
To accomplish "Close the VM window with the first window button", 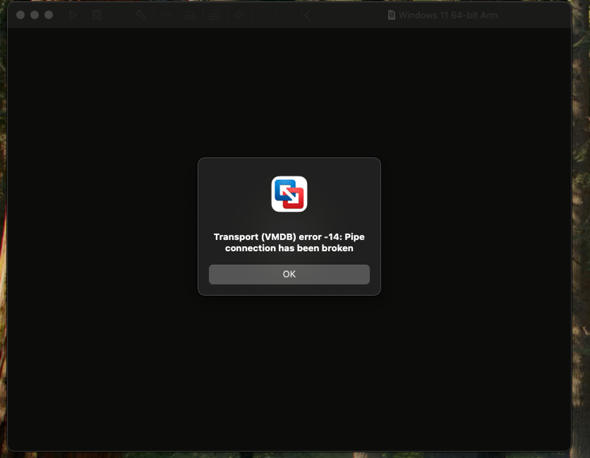I will tap(21, 15).
